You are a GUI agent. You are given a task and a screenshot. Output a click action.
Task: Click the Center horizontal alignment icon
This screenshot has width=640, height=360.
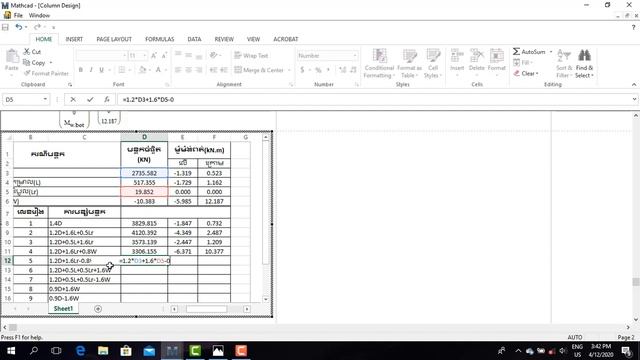click(189, 70)
